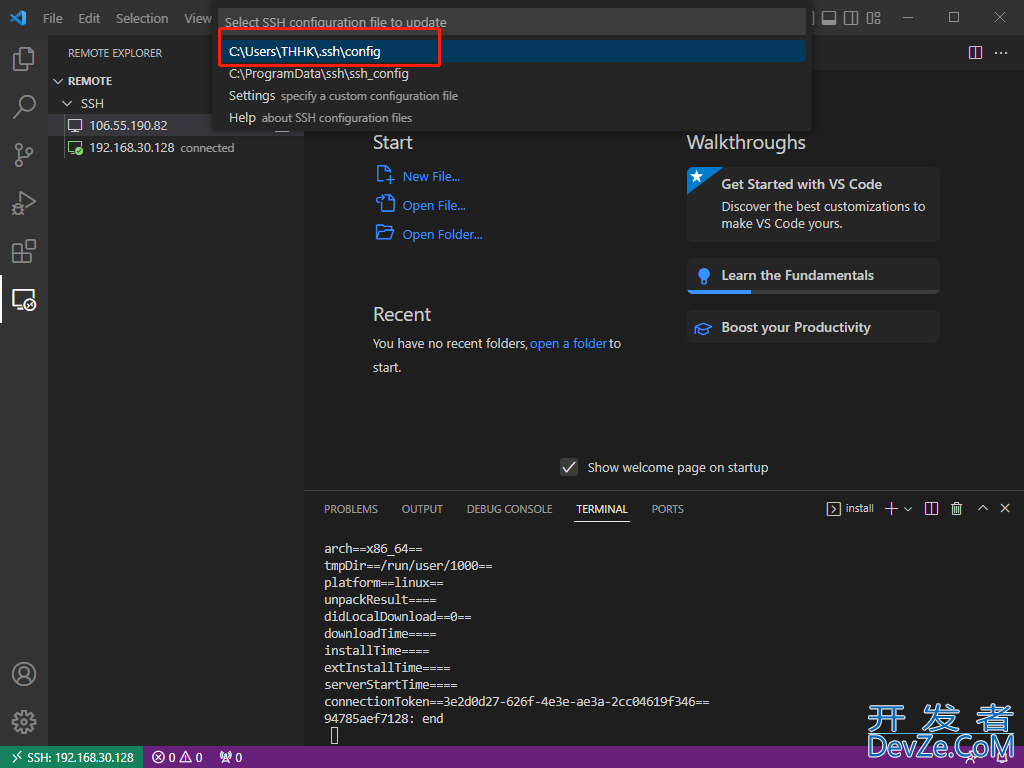Split the terminal pane
Screen dimensions: 1024x768
click(x=931, y=509)
